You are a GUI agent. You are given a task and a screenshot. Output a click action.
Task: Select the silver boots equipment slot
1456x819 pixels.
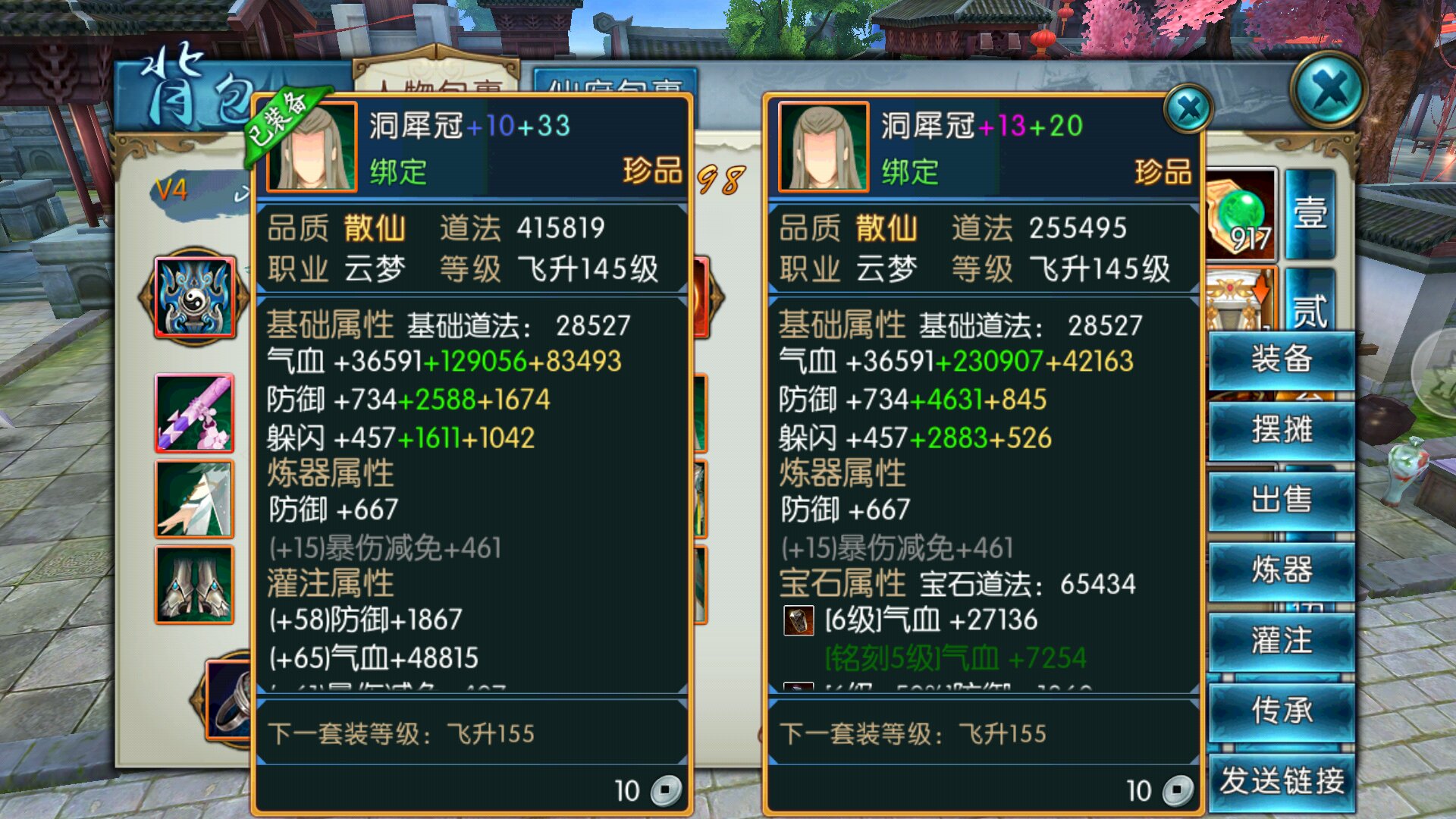[x=194, y=585]
